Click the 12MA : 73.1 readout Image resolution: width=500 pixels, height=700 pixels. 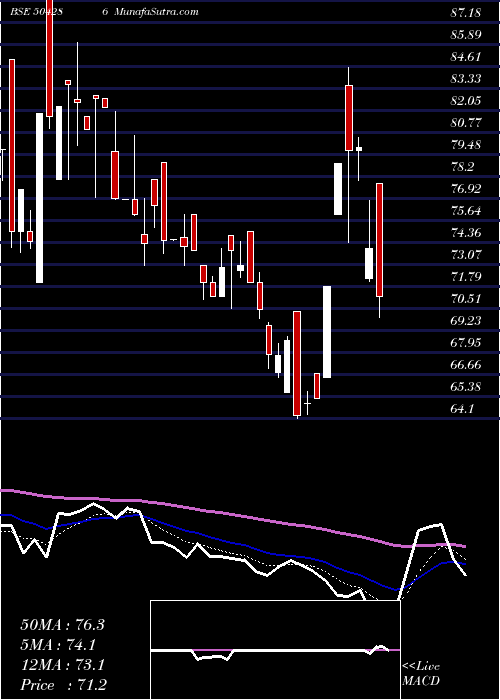point(62,665)
